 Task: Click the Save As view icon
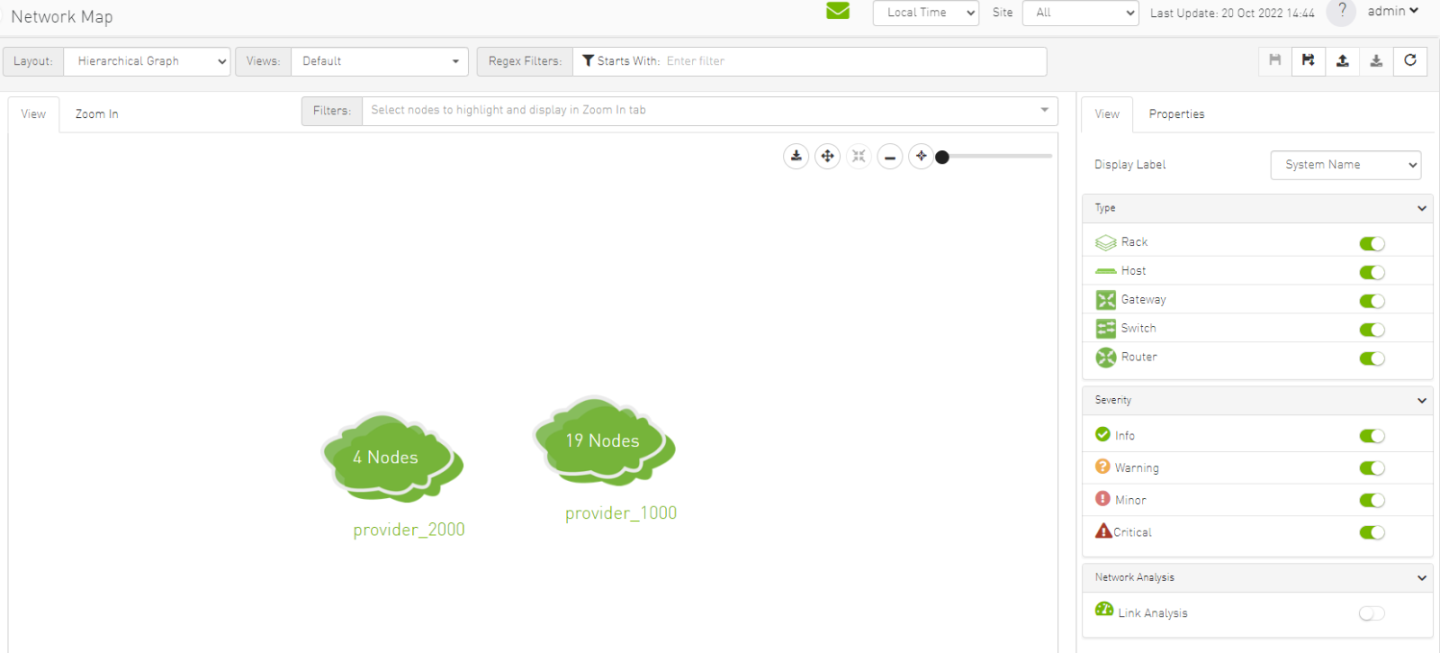1308,61
